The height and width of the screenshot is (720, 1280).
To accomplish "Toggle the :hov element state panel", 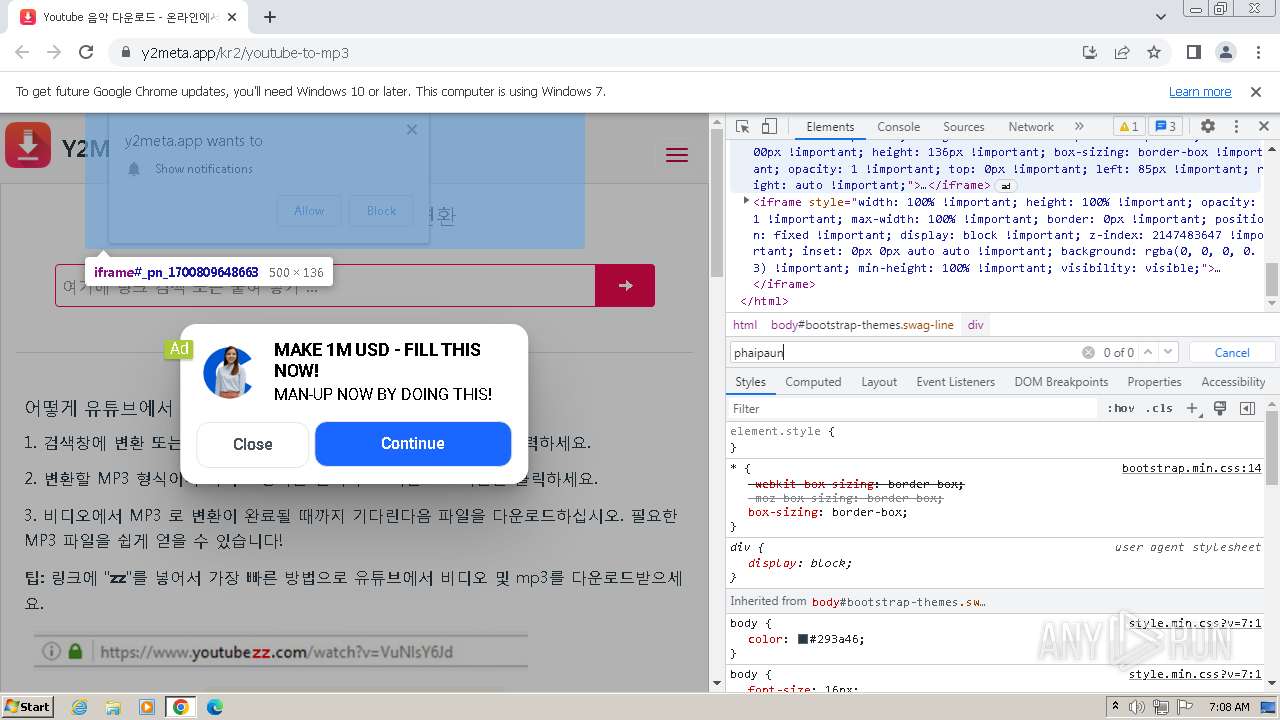I will click(x=1121, y=408).
